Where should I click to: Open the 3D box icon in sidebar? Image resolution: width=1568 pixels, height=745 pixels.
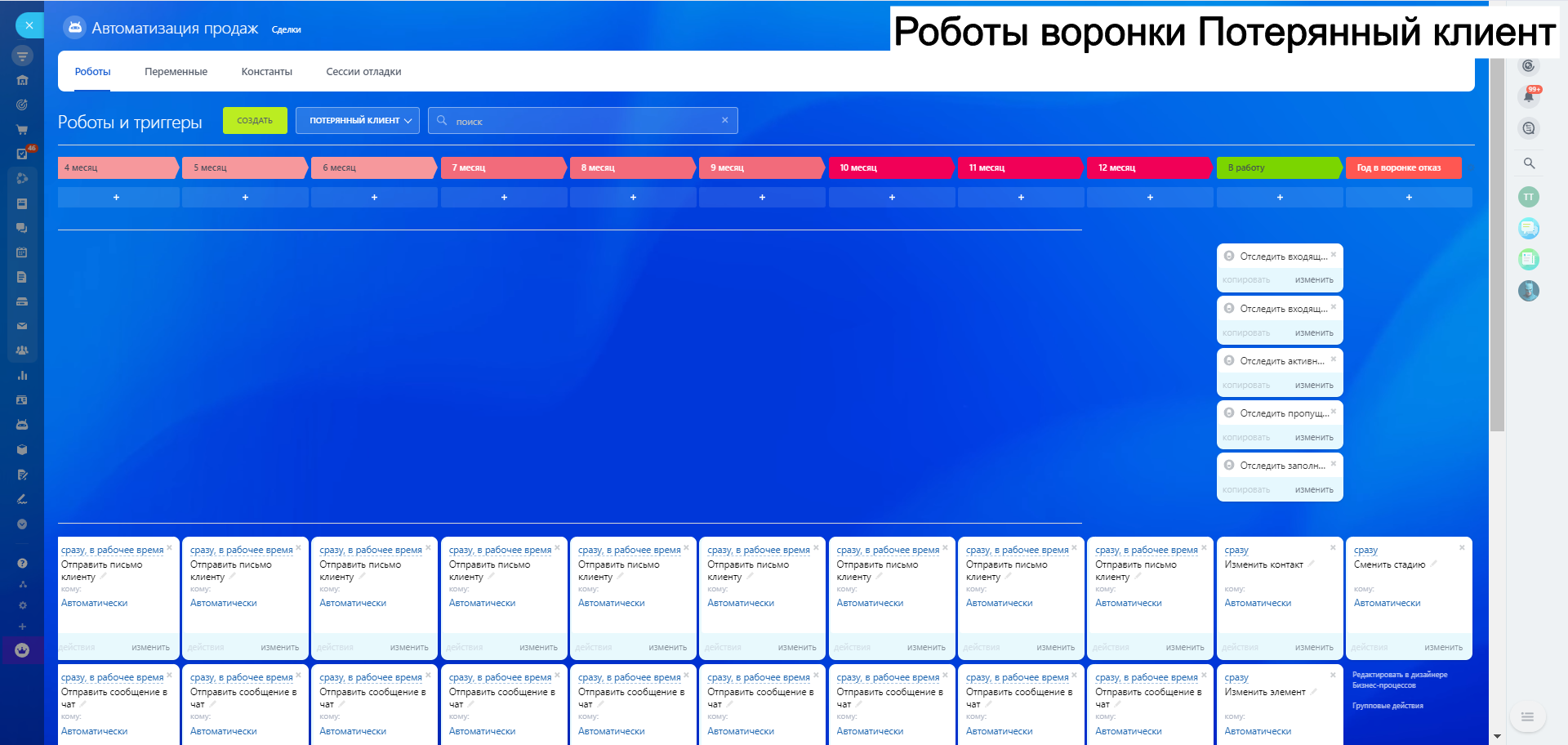point(22,449)
